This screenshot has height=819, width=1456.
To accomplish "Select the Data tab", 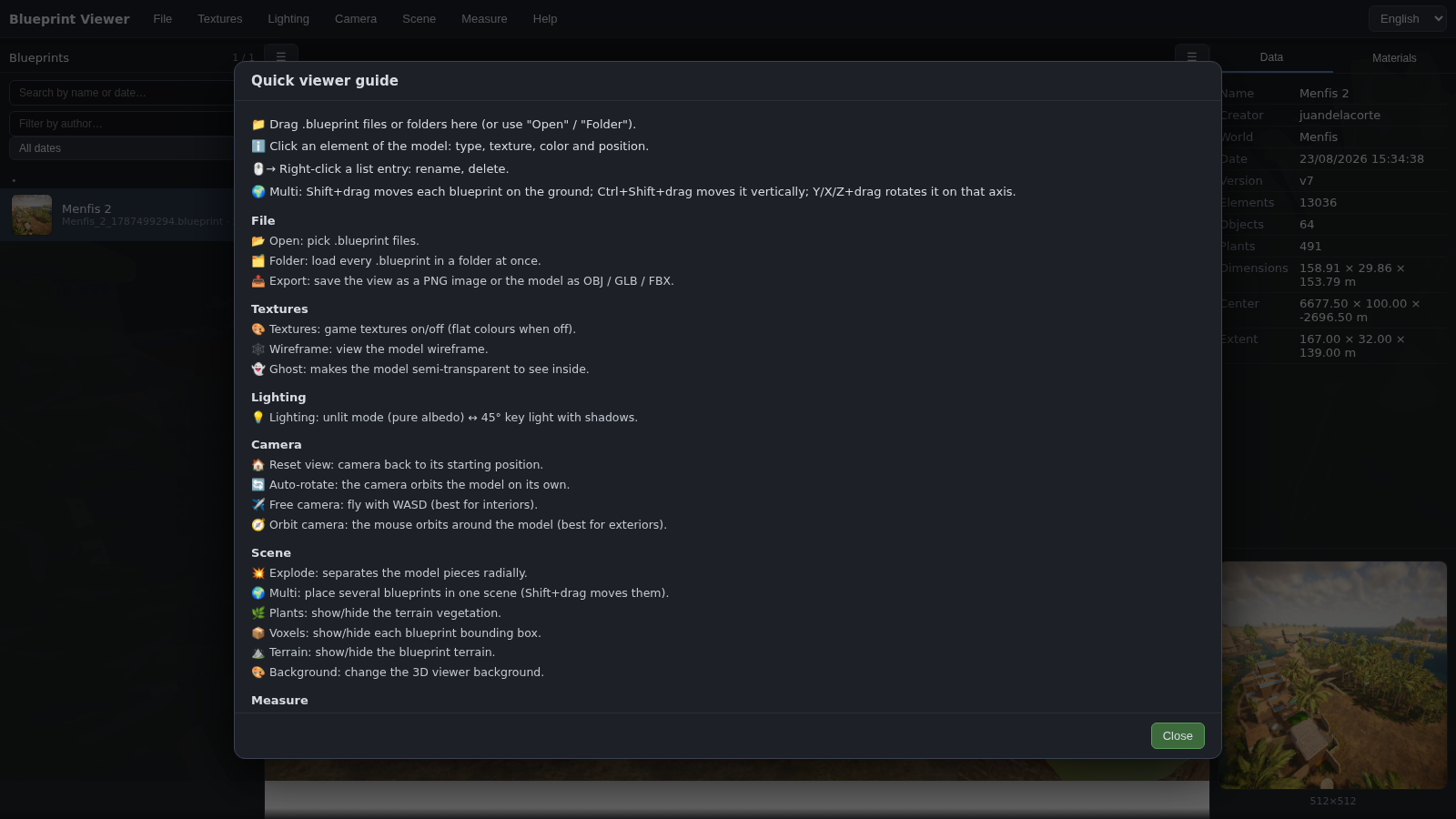I will 1271,57.
